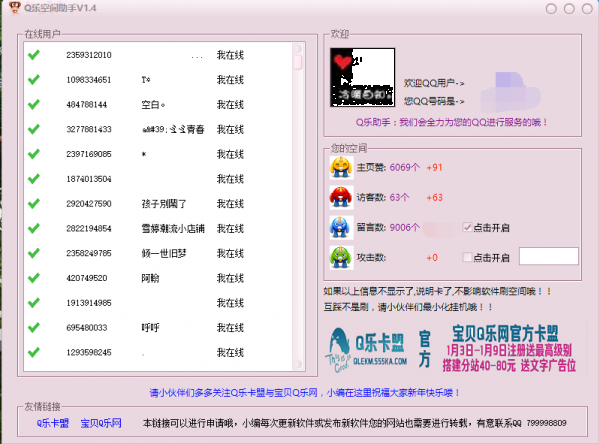Click the blue mascot icon next to 留言数

[341, 228]
